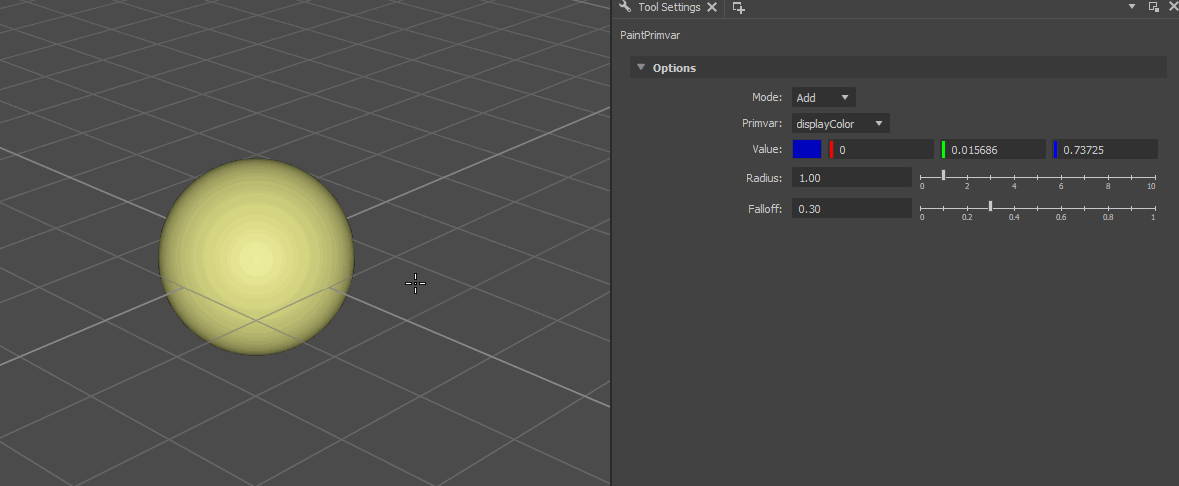The width and height of the screenshot is (1179, 486).
Task: Undock the Tool Settings panel
Action: [1153, 7]
